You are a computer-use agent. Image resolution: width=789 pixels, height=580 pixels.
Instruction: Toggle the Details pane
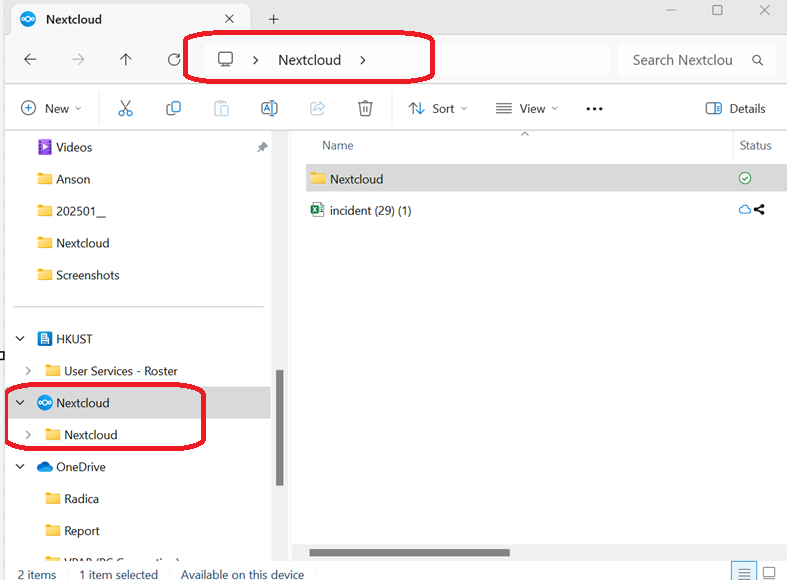735,108
